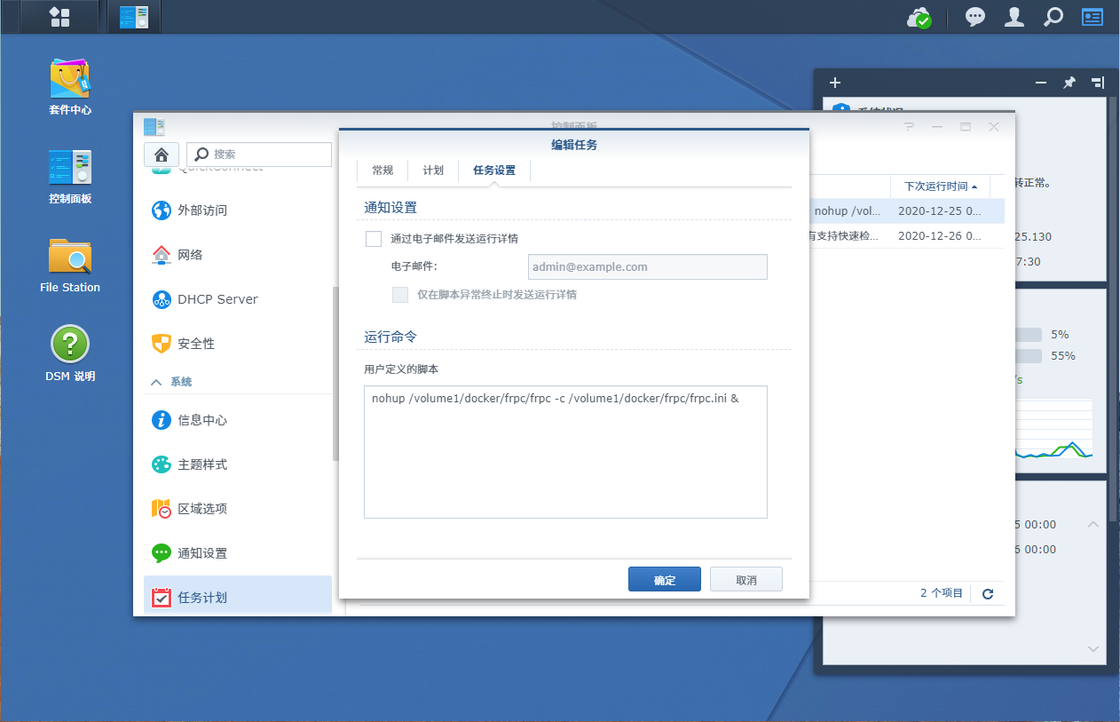This screenshot has height=722, width=1120.
Task: Open the DSM Help desktop icon
Action: (x=70, y=354)
